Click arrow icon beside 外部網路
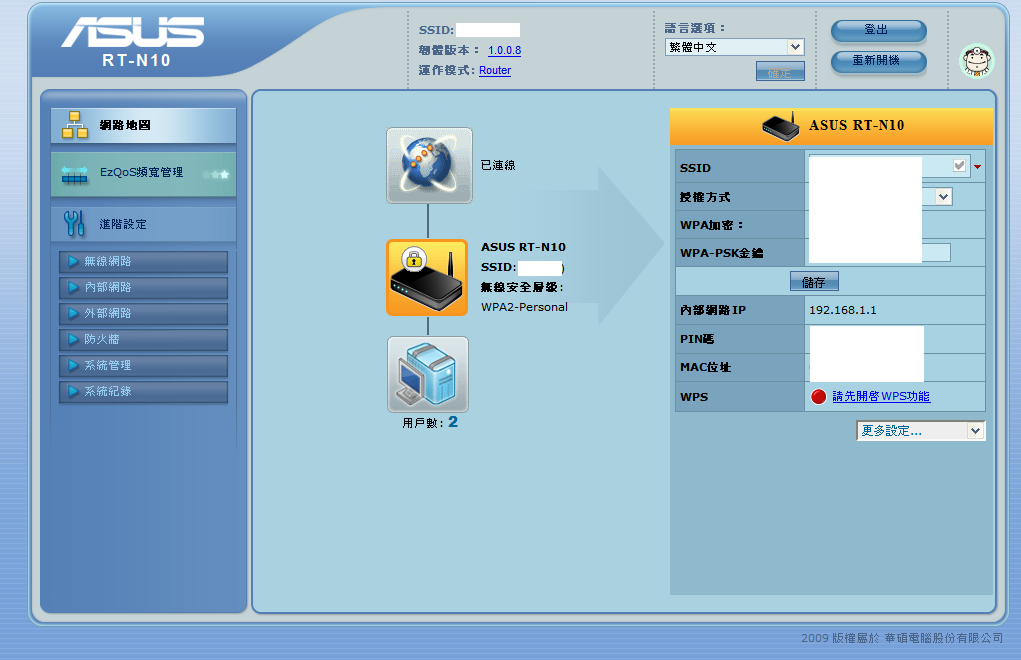The image size is (1021, 660). click(x=74, y=314)
